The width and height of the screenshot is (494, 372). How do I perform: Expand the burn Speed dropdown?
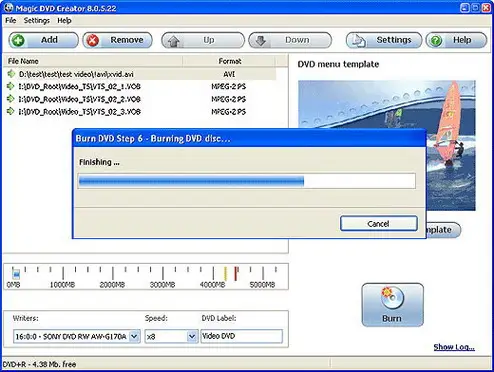click(192, 336)
